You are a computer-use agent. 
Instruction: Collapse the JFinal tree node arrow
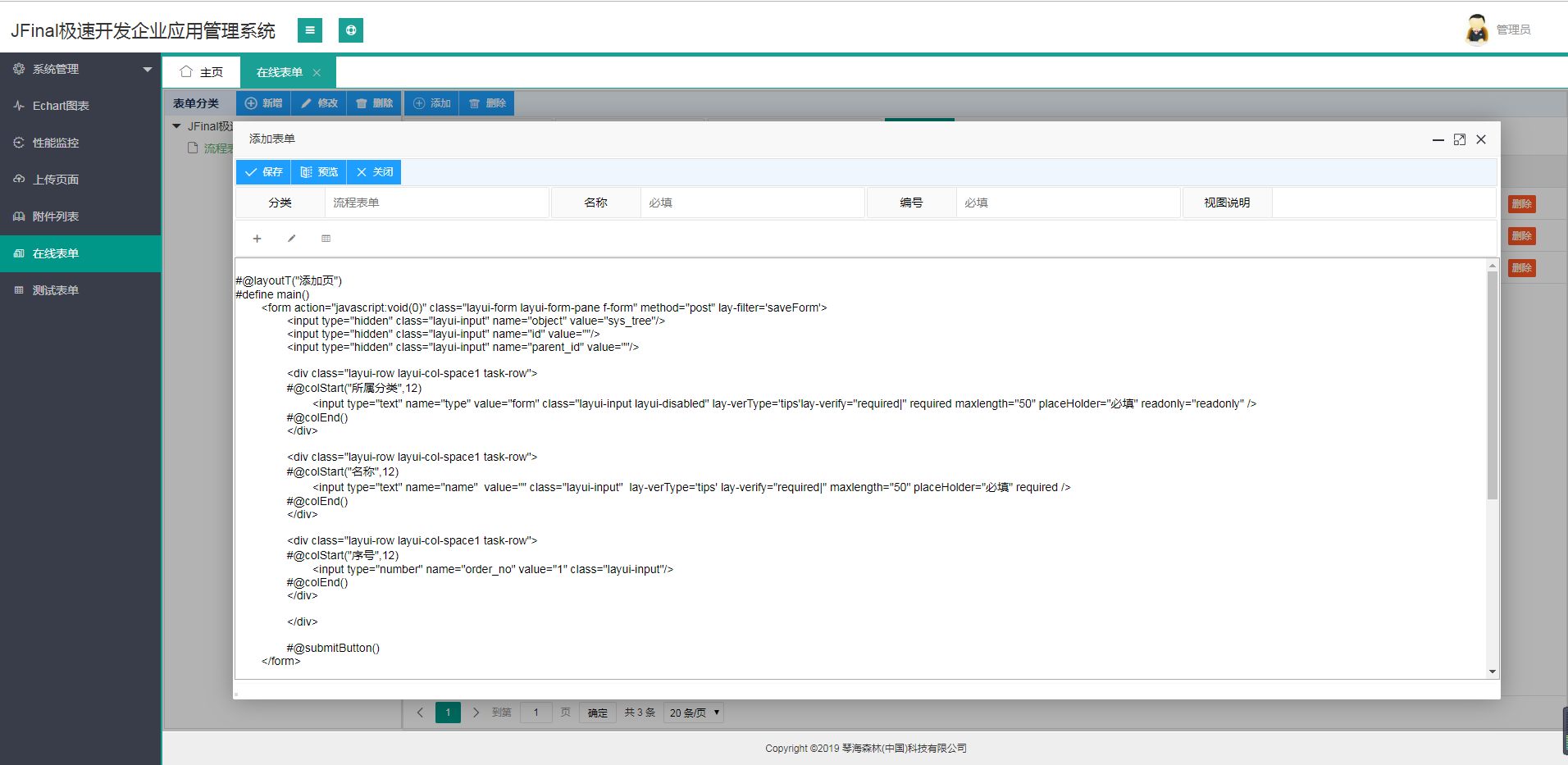coord(176,126)
